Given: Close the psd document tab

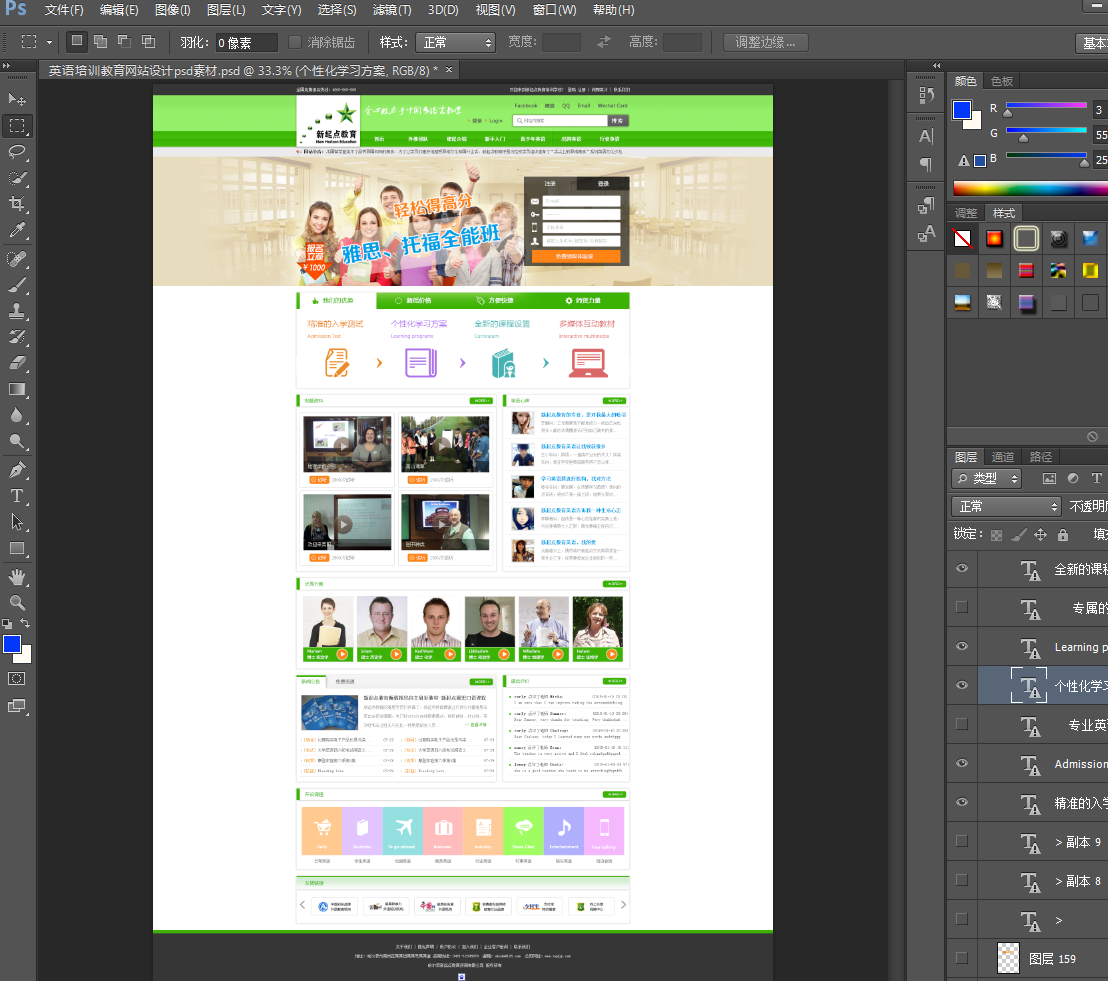Looking at the screenshot, I should [x=449, y=69].
